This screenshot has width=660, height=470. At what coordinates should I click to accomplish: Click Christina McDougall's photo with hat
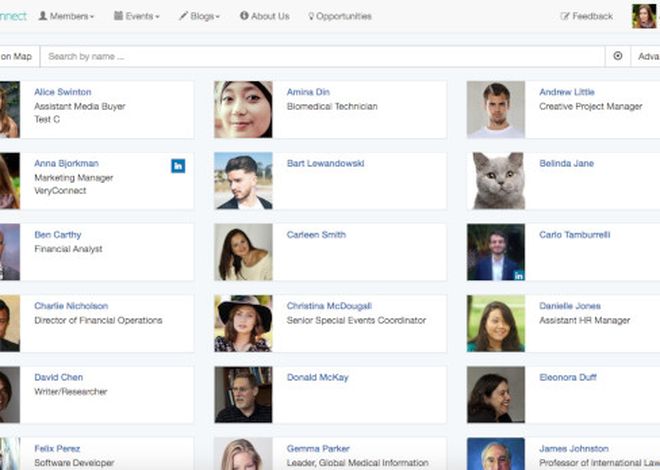243,324
